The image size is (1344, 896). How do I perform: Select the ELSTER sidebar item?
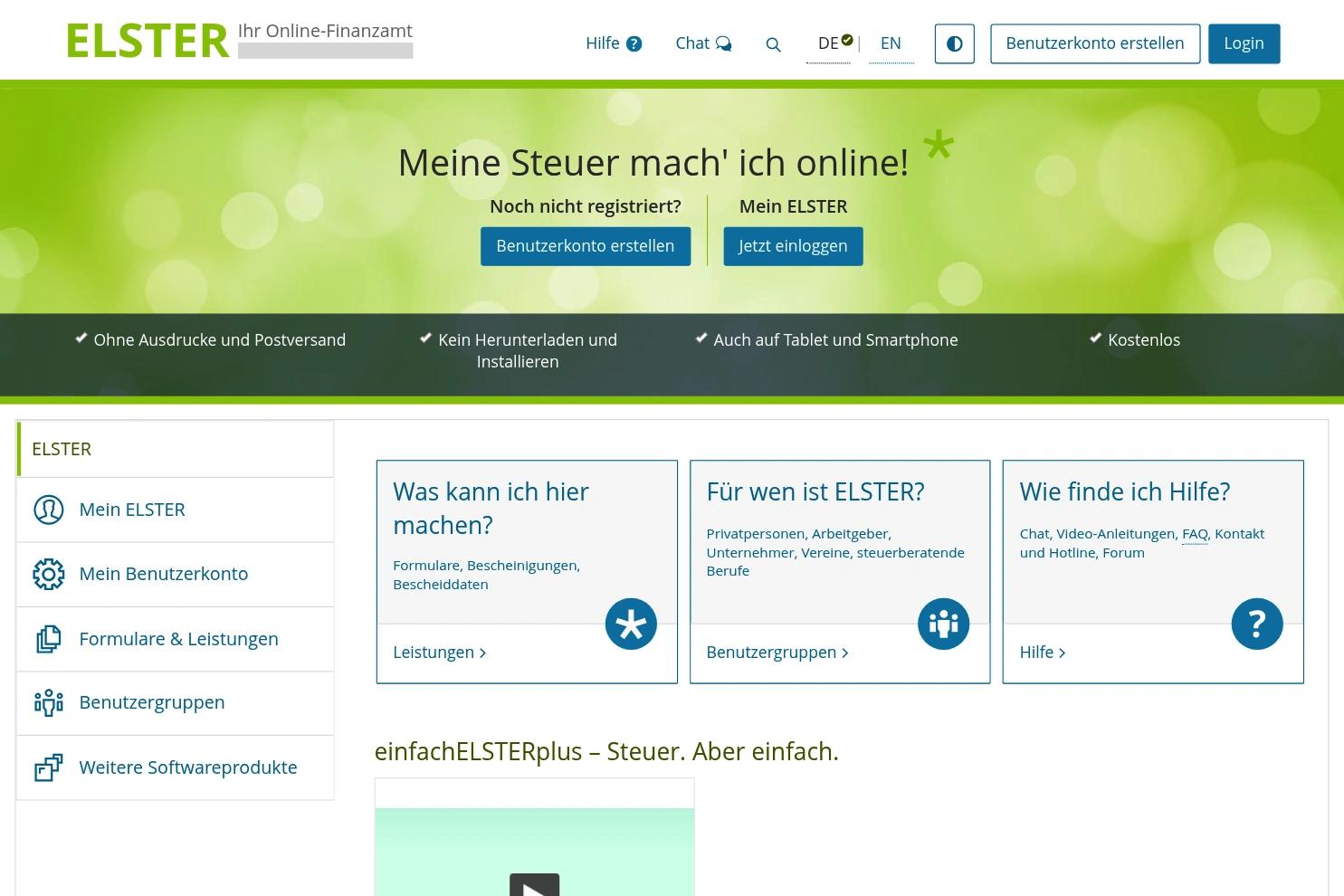pos(176,449)
